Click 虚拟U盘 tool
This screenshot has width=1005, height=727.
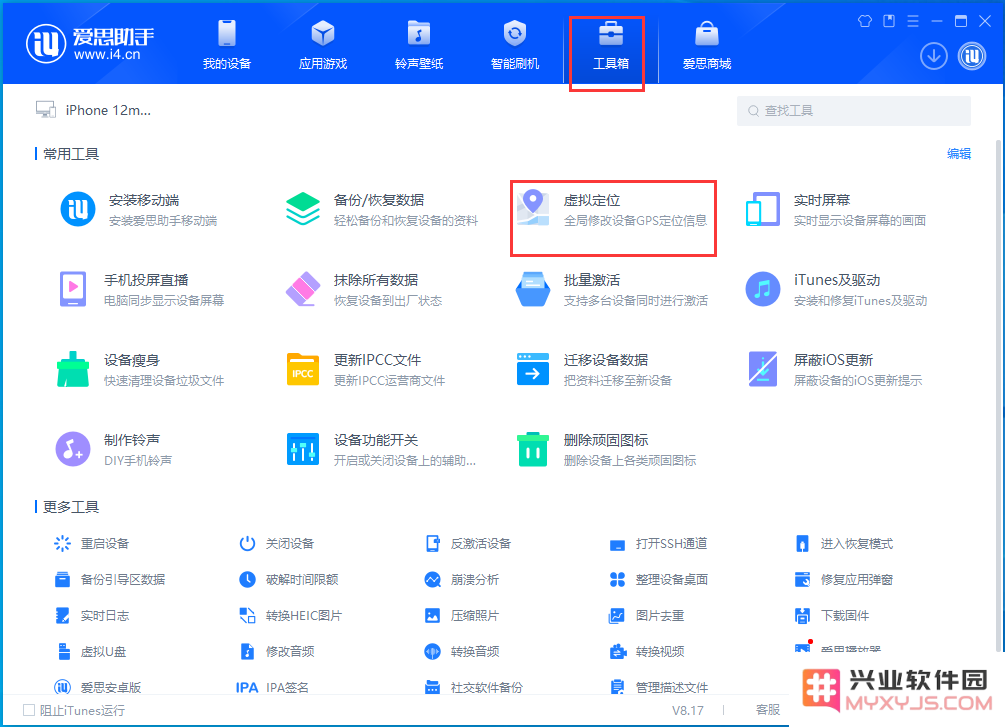[90, 651]
